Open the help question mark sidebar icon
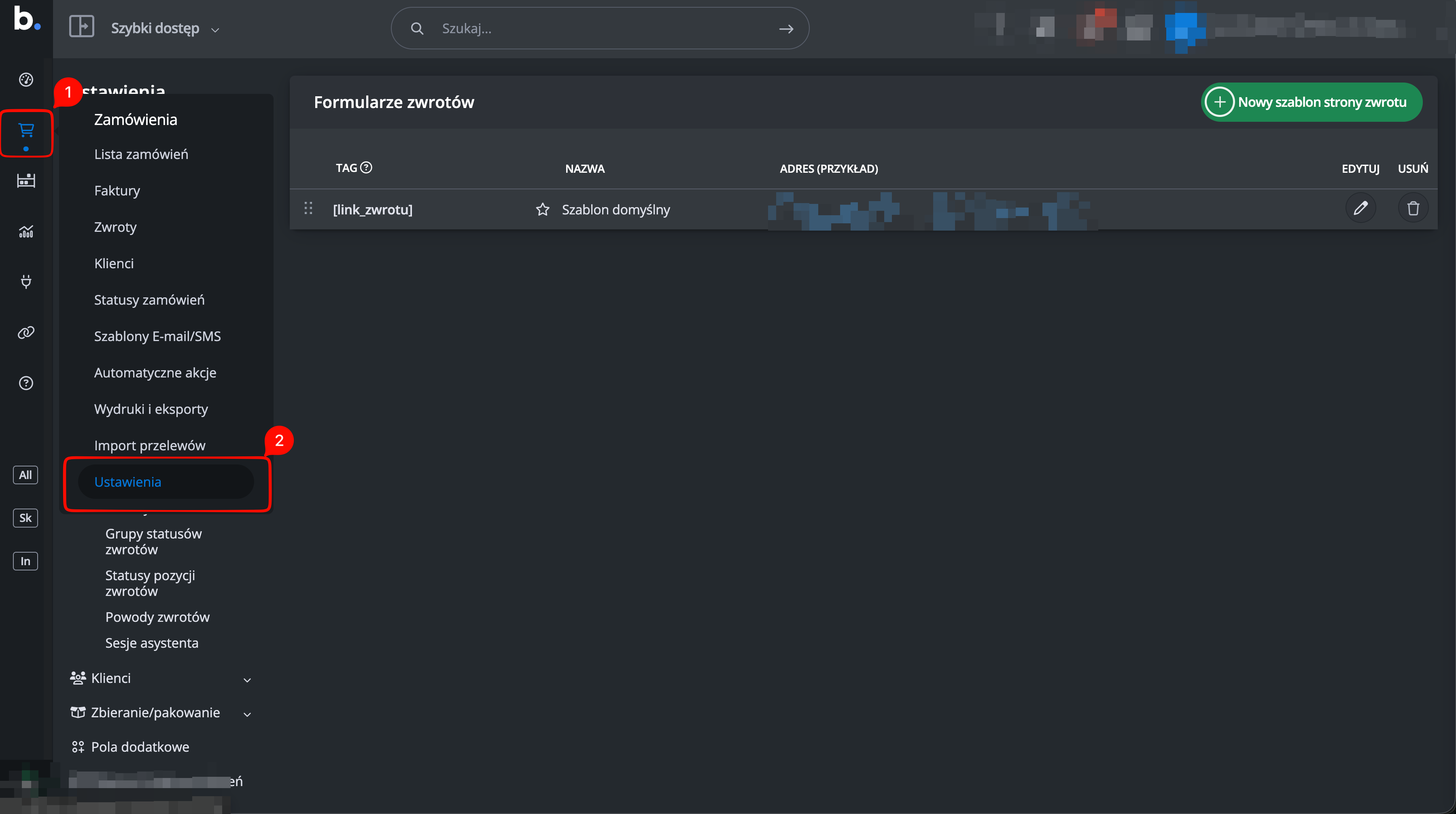1456x814 pixels. (26, 383)
